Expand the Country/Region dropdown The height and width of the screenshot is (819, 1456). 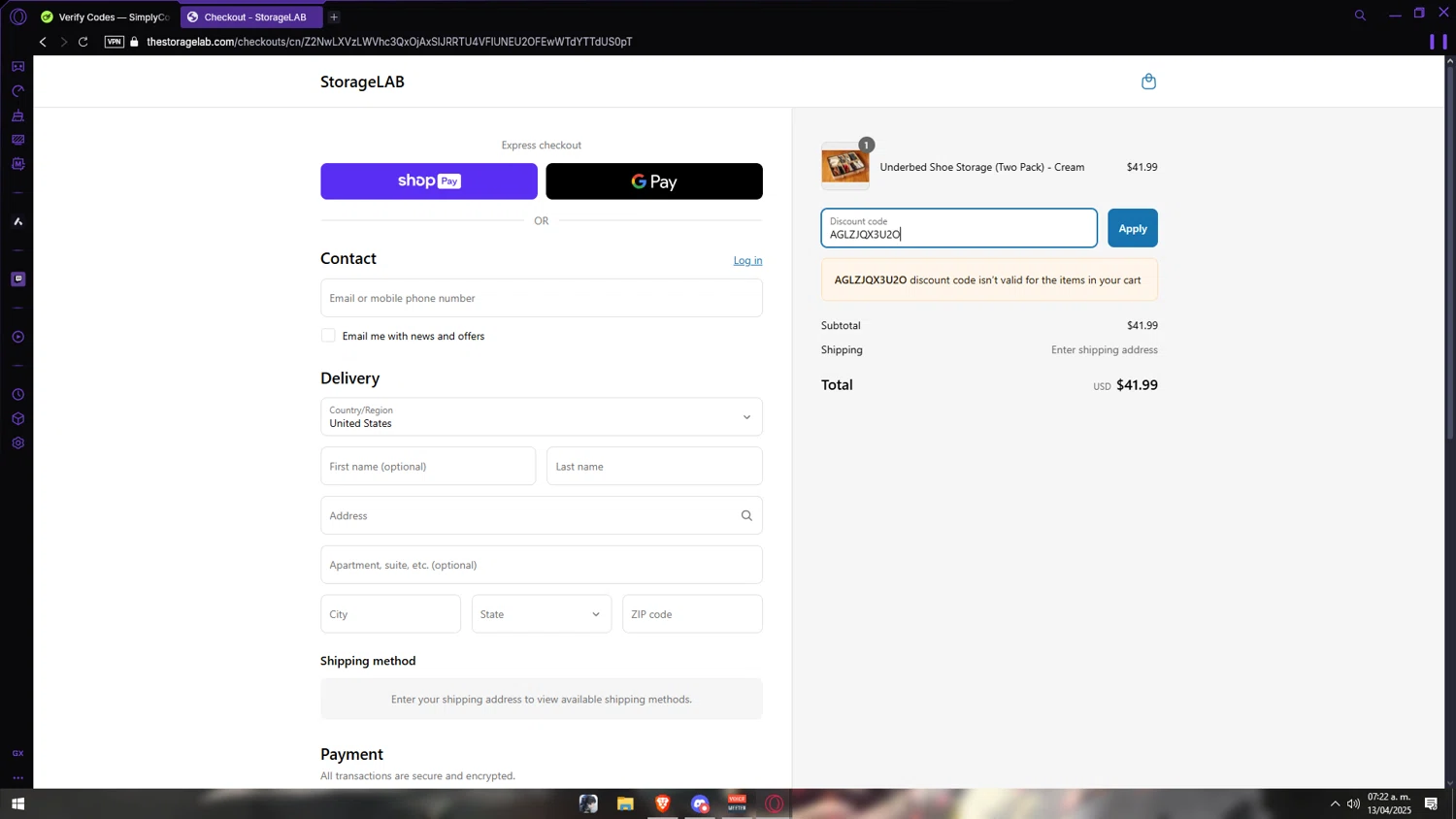point(542,417)
